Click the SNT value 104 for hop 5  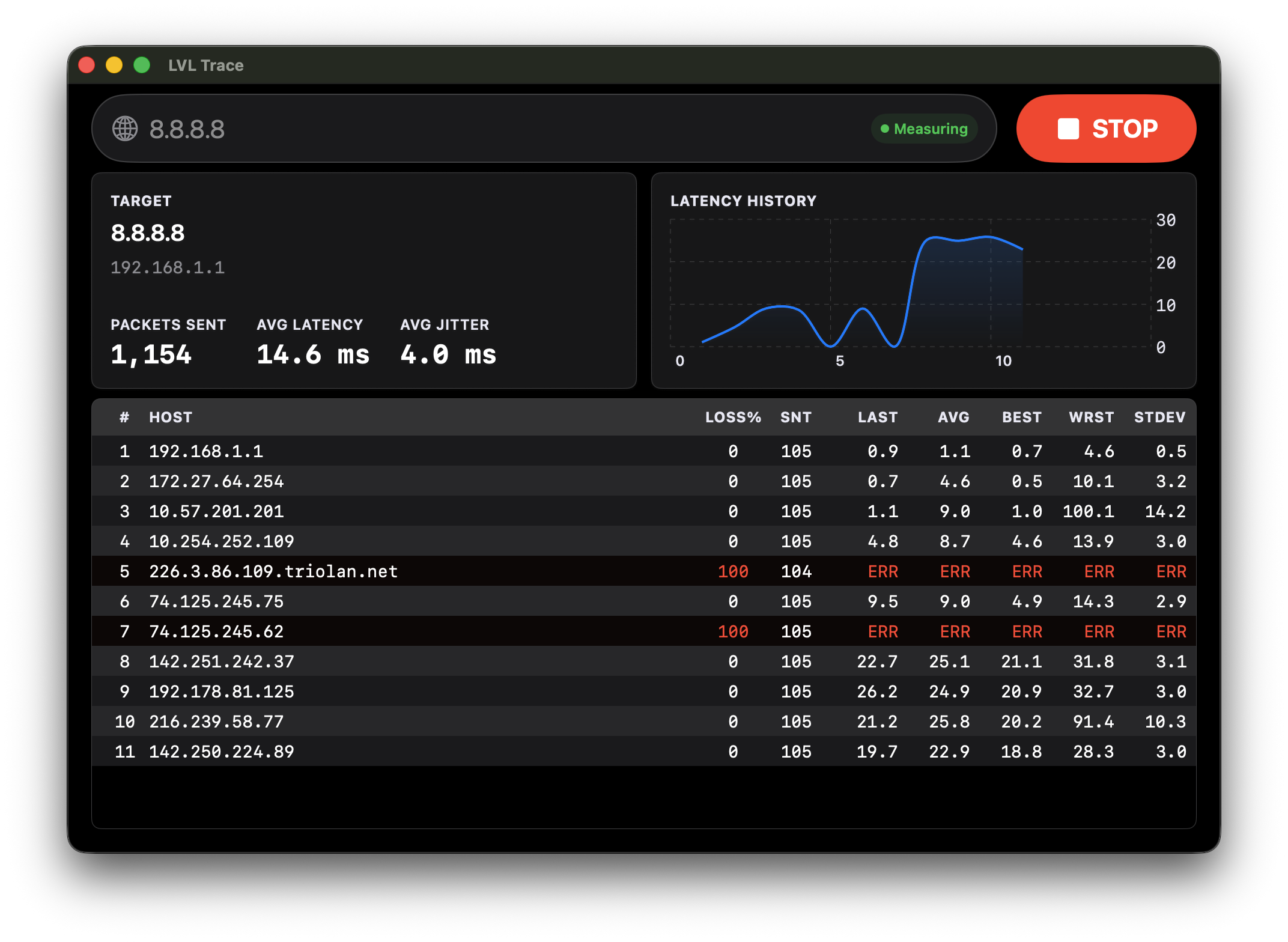click(x=796, y=571)
